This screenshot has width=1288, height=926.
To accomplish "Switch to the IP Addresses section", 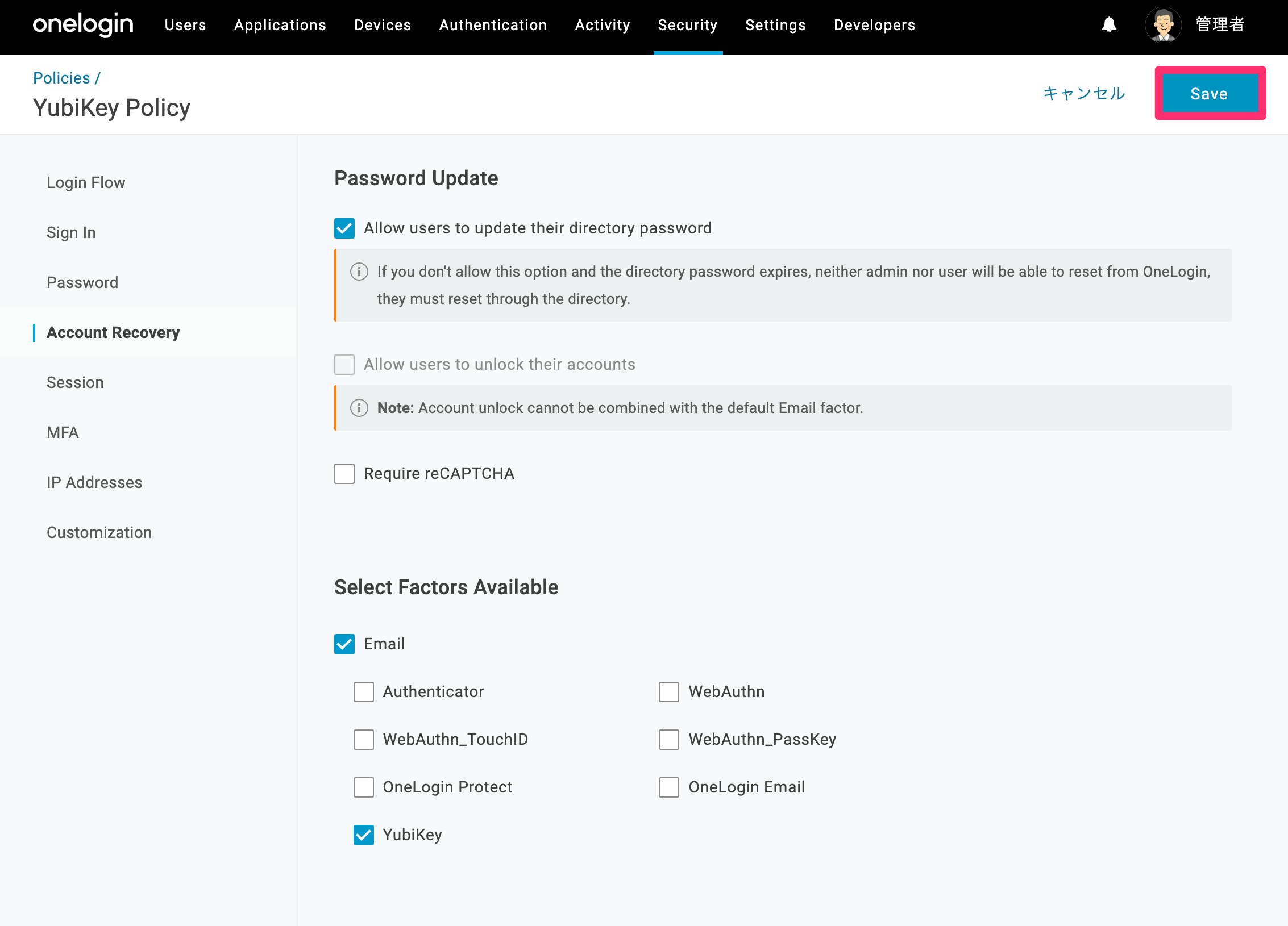I will (x=94, y=483).
